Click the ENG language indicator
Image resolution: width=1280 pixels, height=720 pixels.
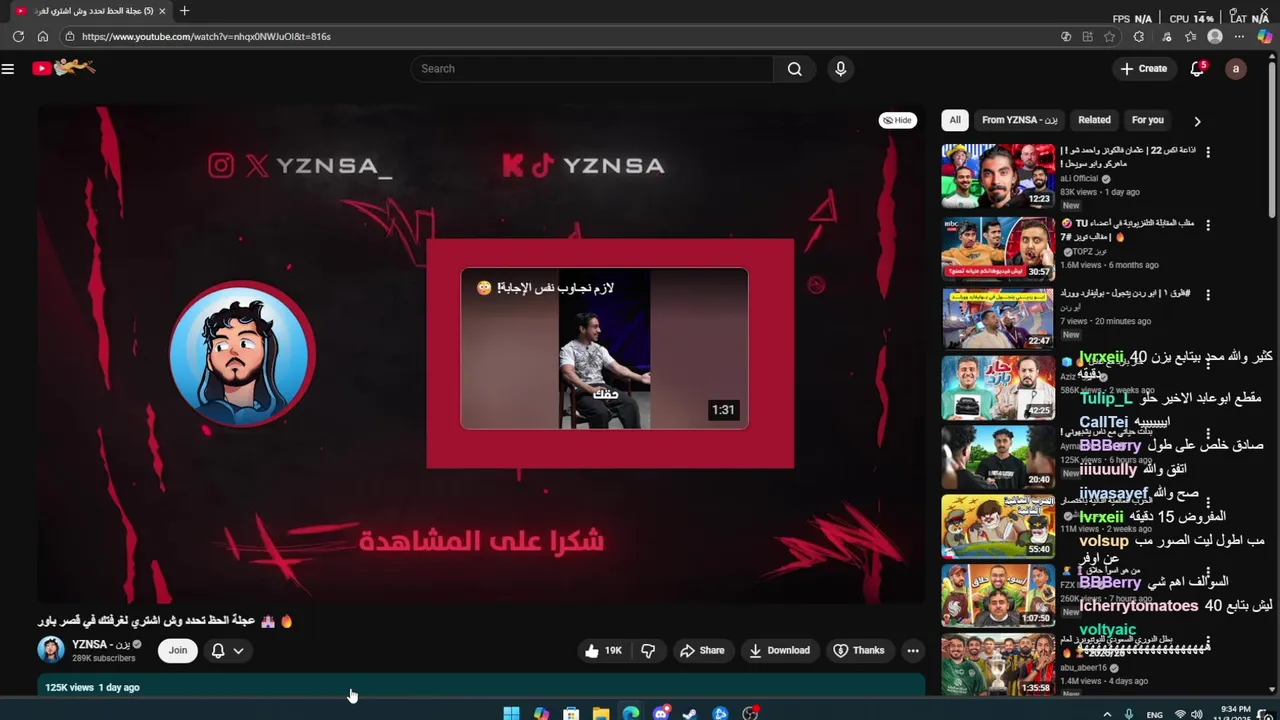[1154, 715]
